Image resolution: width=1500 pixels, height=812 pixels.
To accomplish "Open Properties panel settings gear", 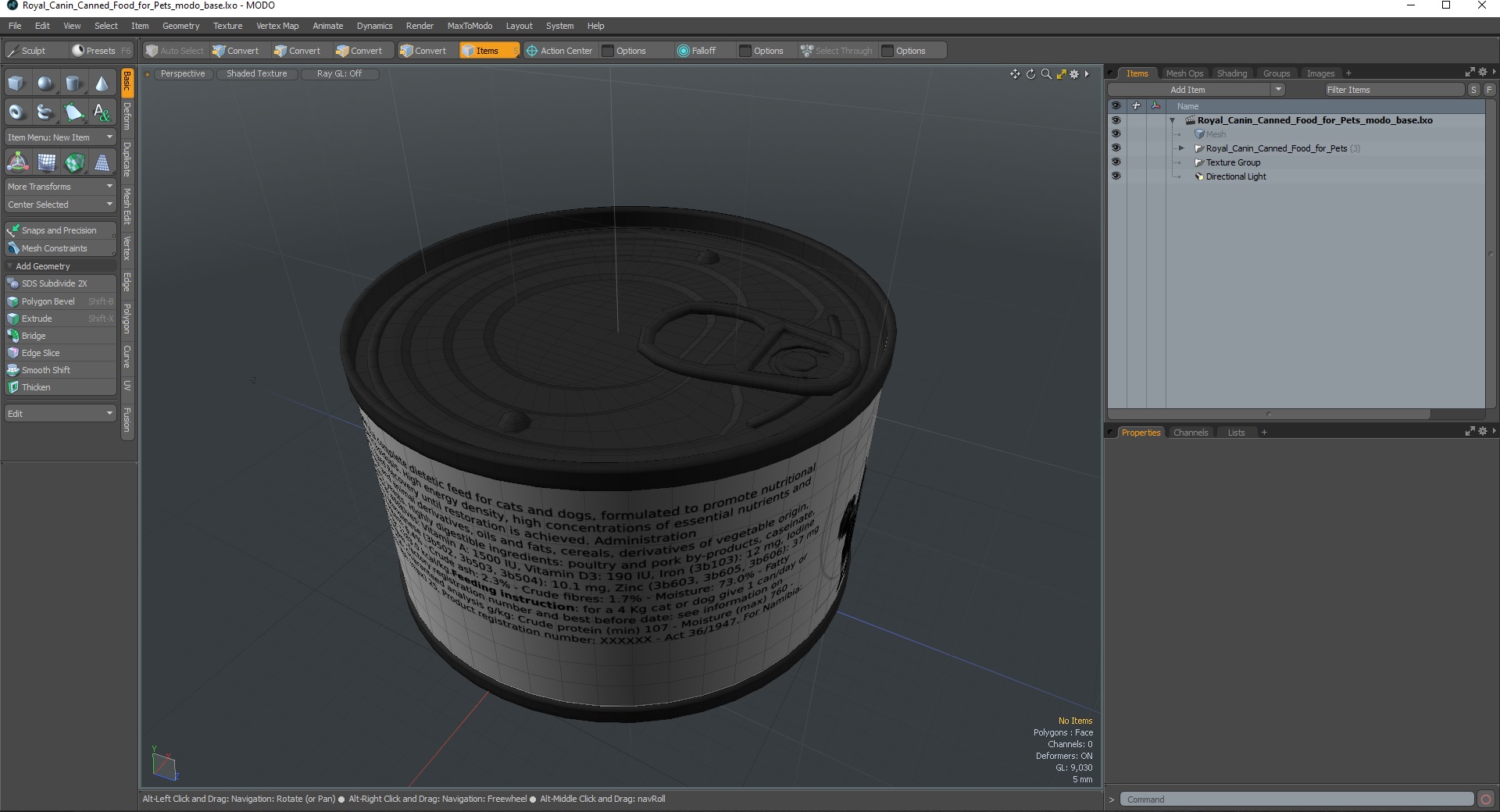I will click(1483, 431).
